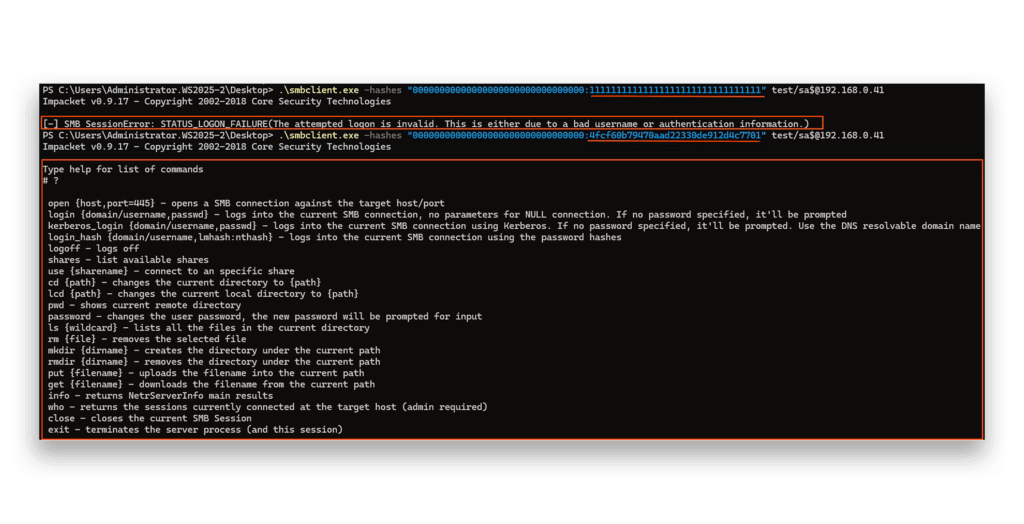Click the 'ls {wildcard}' help line
The height and width of the screenshot is (524, 1024).
point(208,327)
